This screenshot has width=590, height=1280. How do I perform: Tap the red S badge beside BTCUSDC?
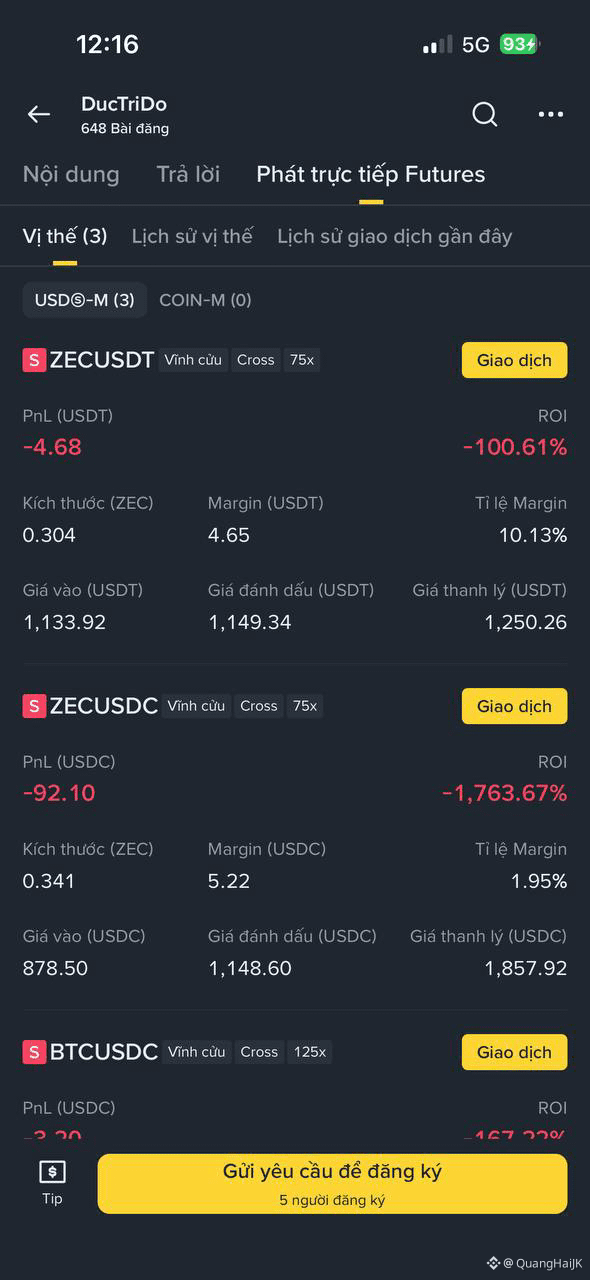(x=34, y=1052)
